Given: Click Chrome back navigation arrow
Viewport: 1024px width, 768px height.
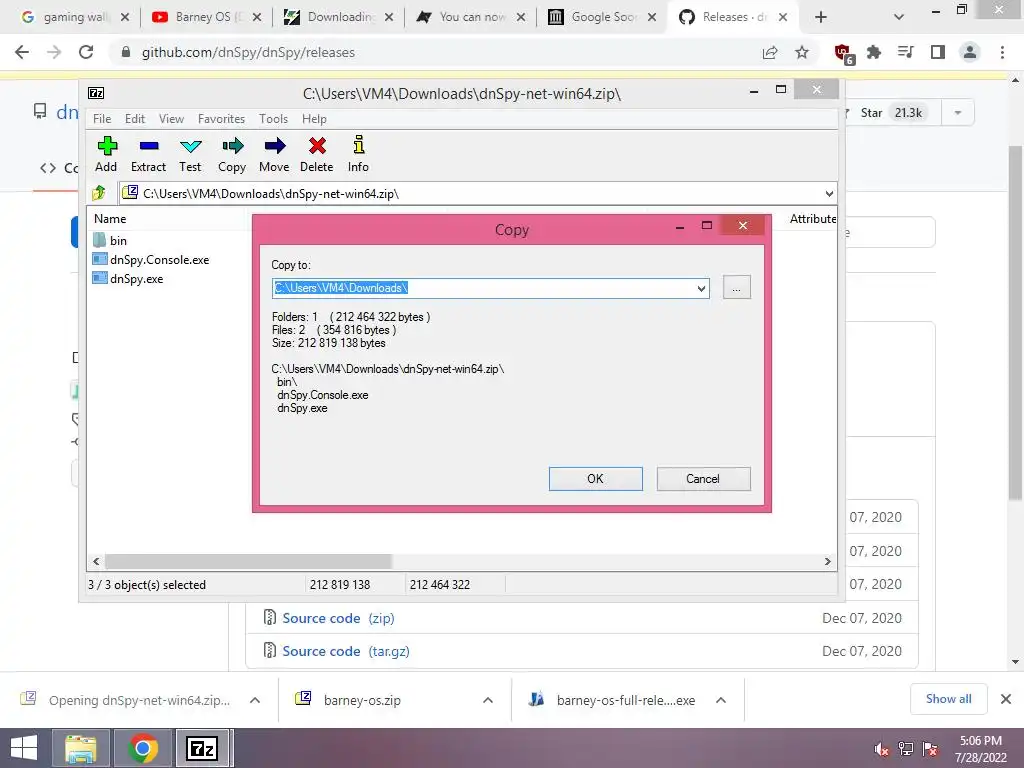Looking at the screenshot, I should [22, 52].
